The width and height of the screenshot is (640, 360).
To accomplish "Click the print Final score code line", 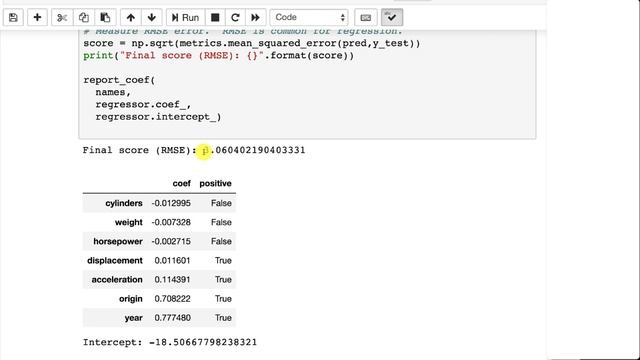I will point(218,56).
